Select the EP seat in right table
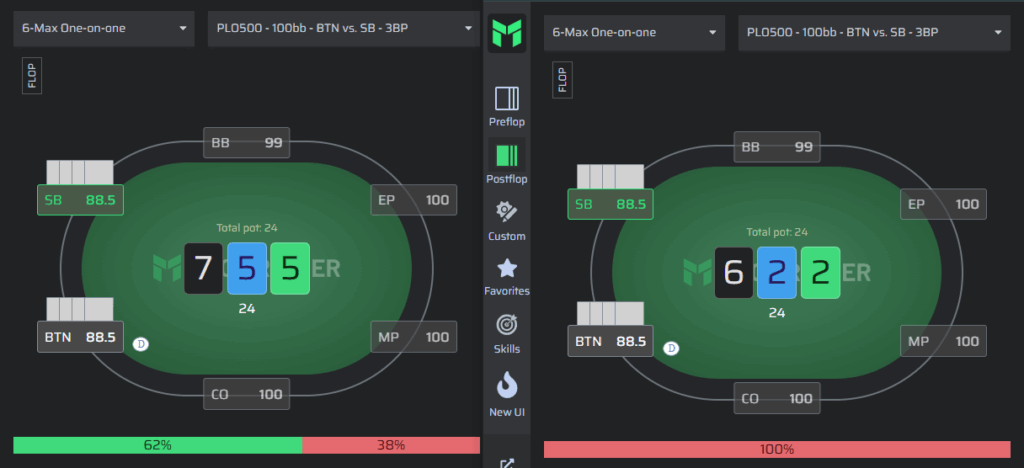 click(x=944, y=204)
